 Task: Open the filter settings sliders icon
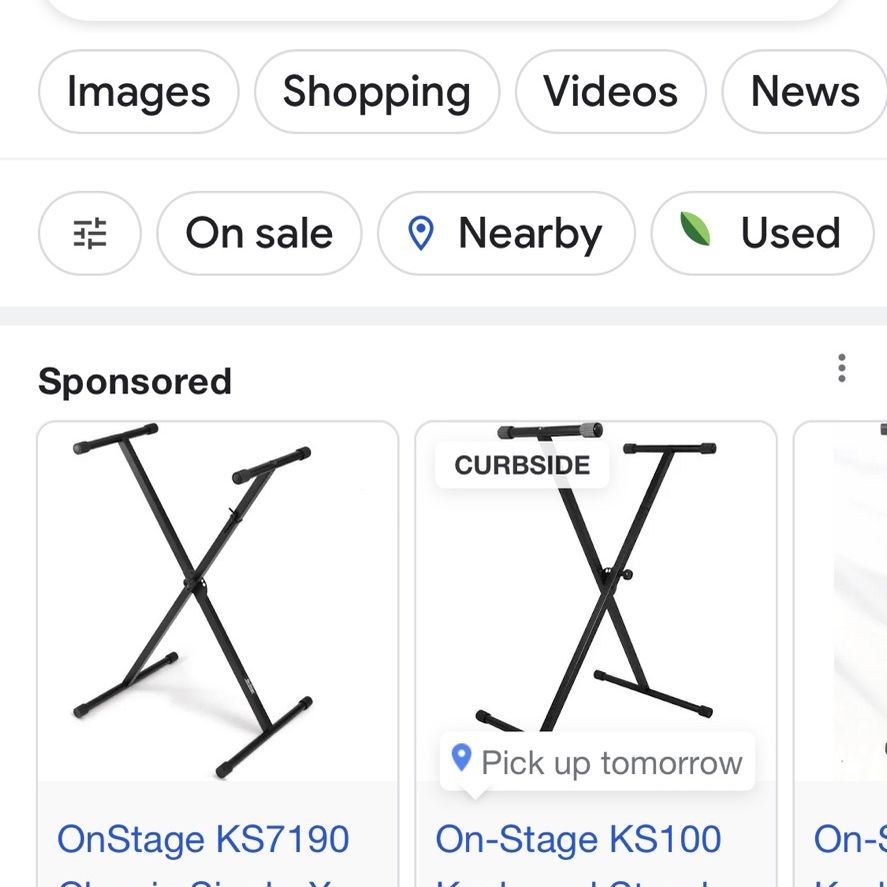pyautogui.click(x=89, y=233)
